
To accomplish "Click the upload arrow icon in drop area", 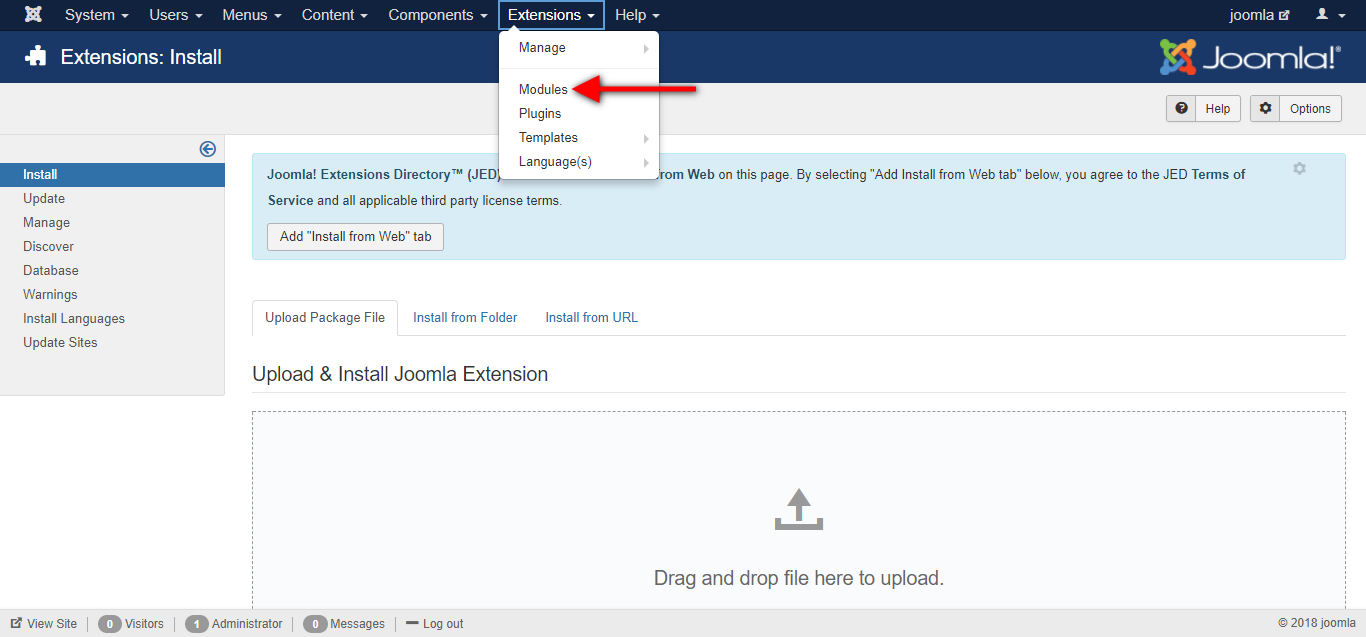I will (x=798, y=509).
